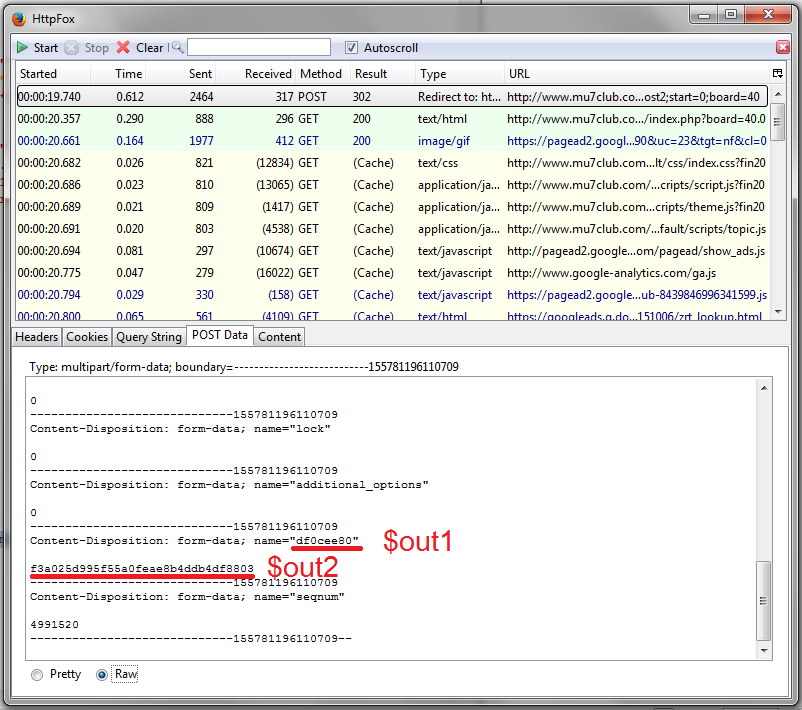Select the POST Data tab
This screenshot has height=710, width=802.
click(x=220, y=335)
